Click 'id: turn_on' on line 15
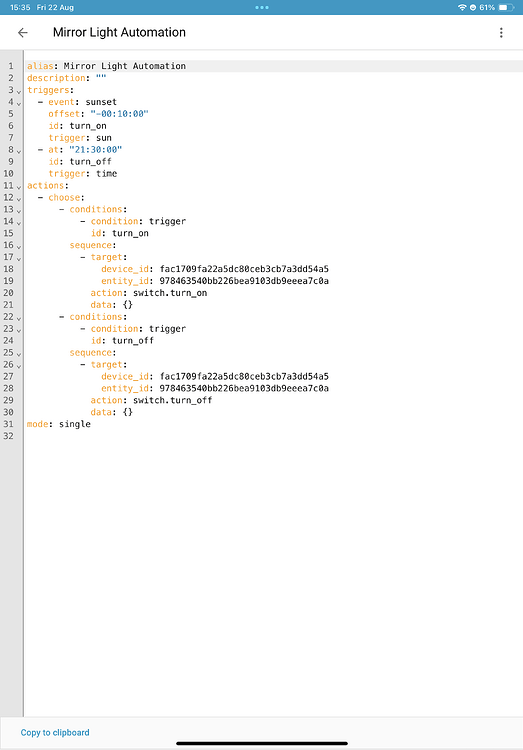Screen dimensions: 523x750 tap(120, 233)
